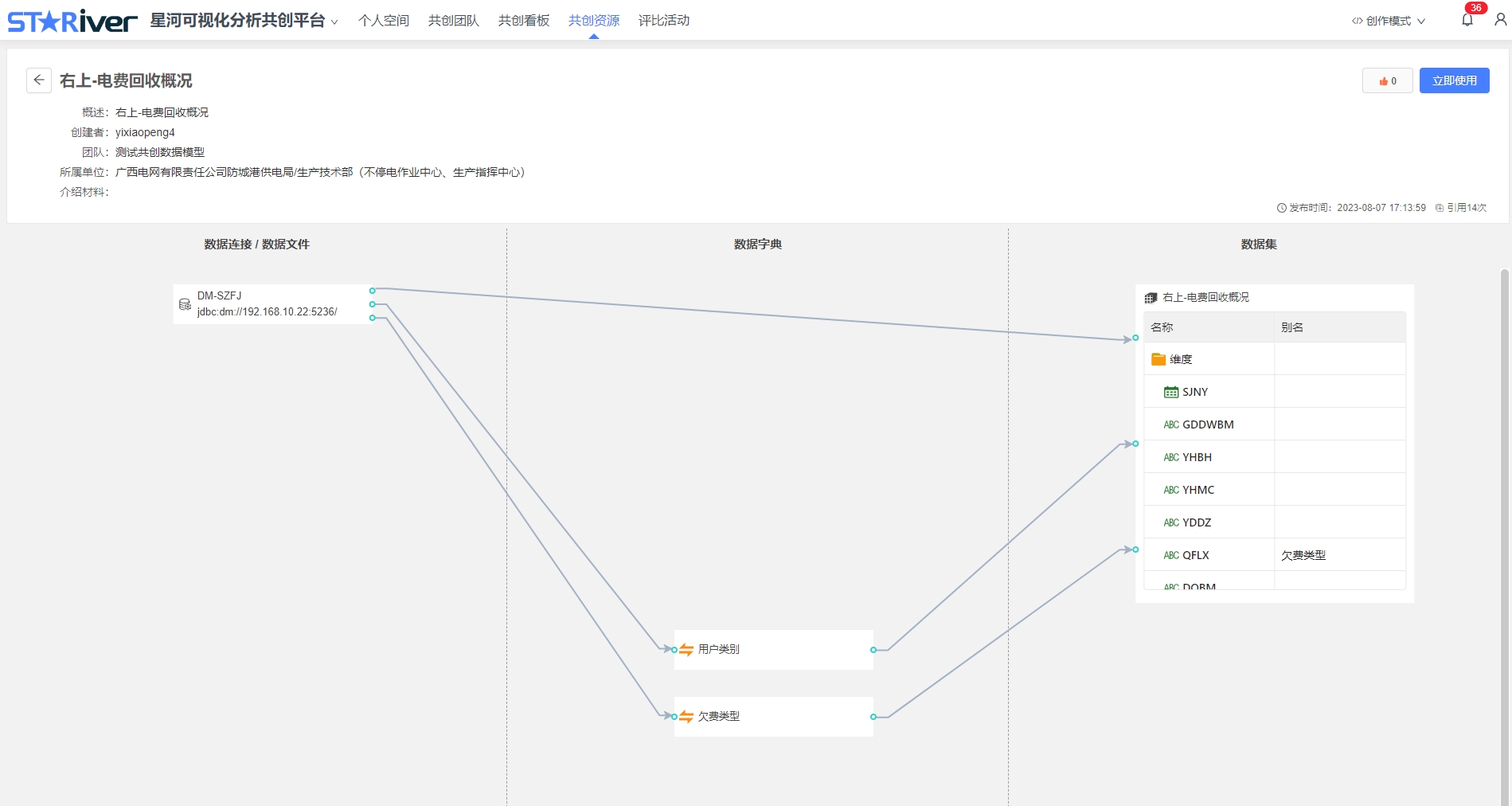
Task: Click the 欠费类型 dictionary swap icon
Action: click(686, 717)
